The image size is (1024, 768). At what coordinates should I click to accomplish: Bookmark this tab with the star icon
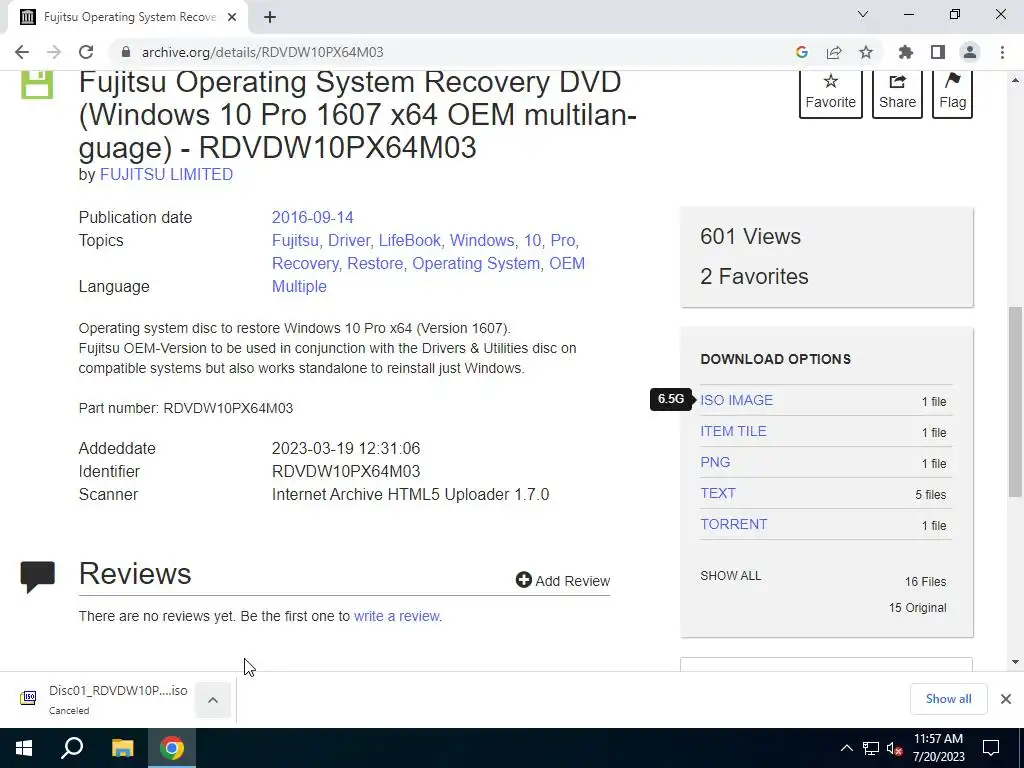coord(866,52)
